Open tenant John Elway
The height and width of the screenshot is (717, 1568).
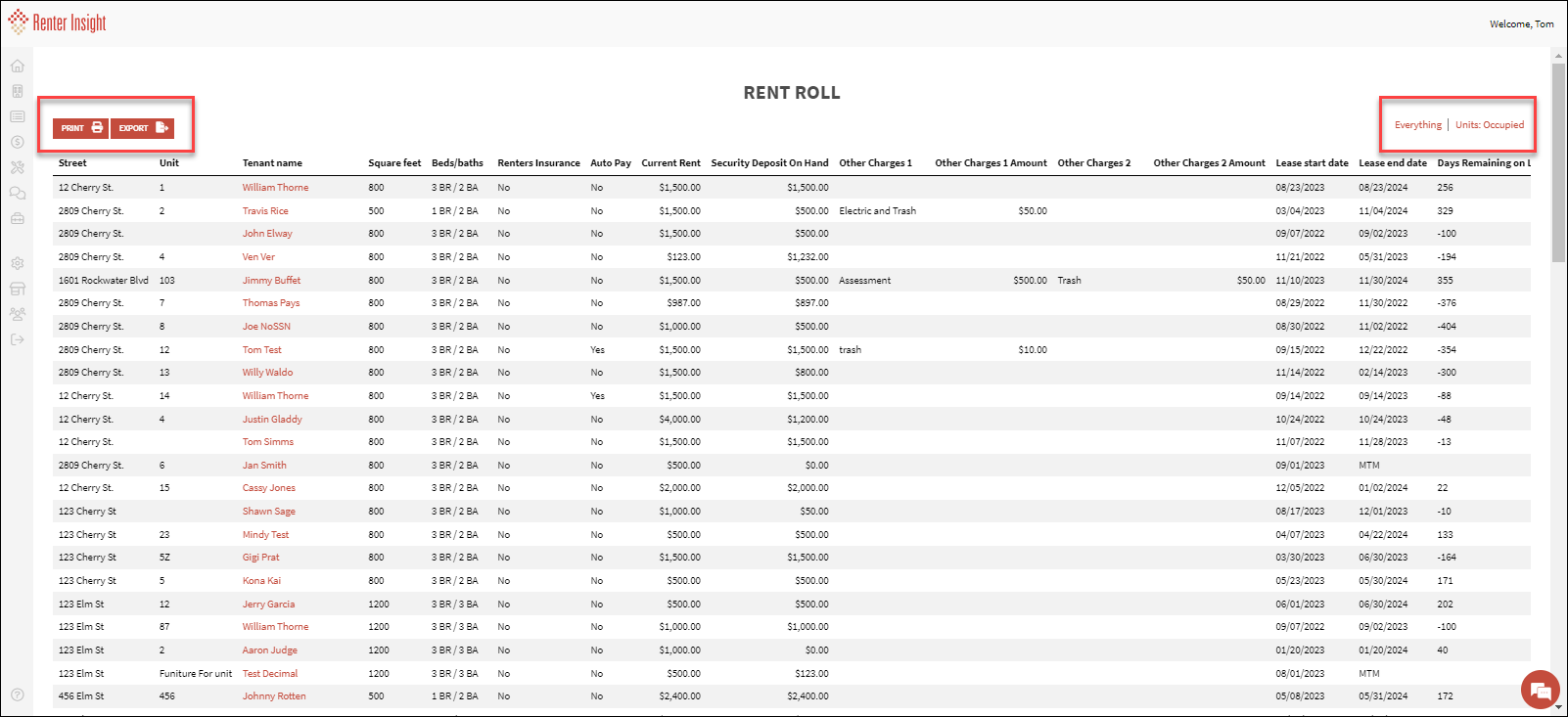[267, 233]
